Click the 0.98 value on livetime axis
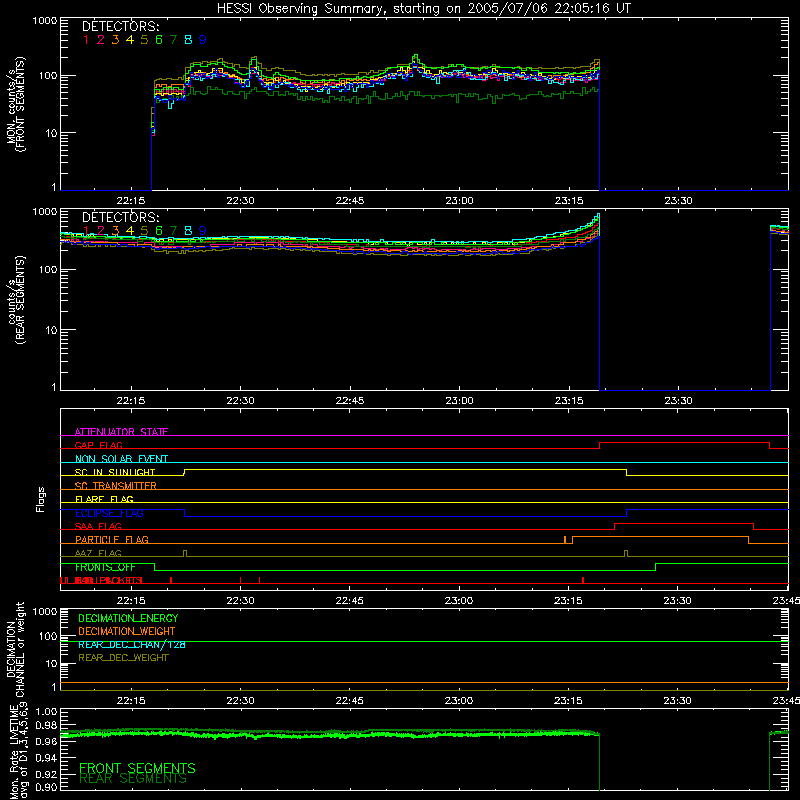 pos(46,725)
